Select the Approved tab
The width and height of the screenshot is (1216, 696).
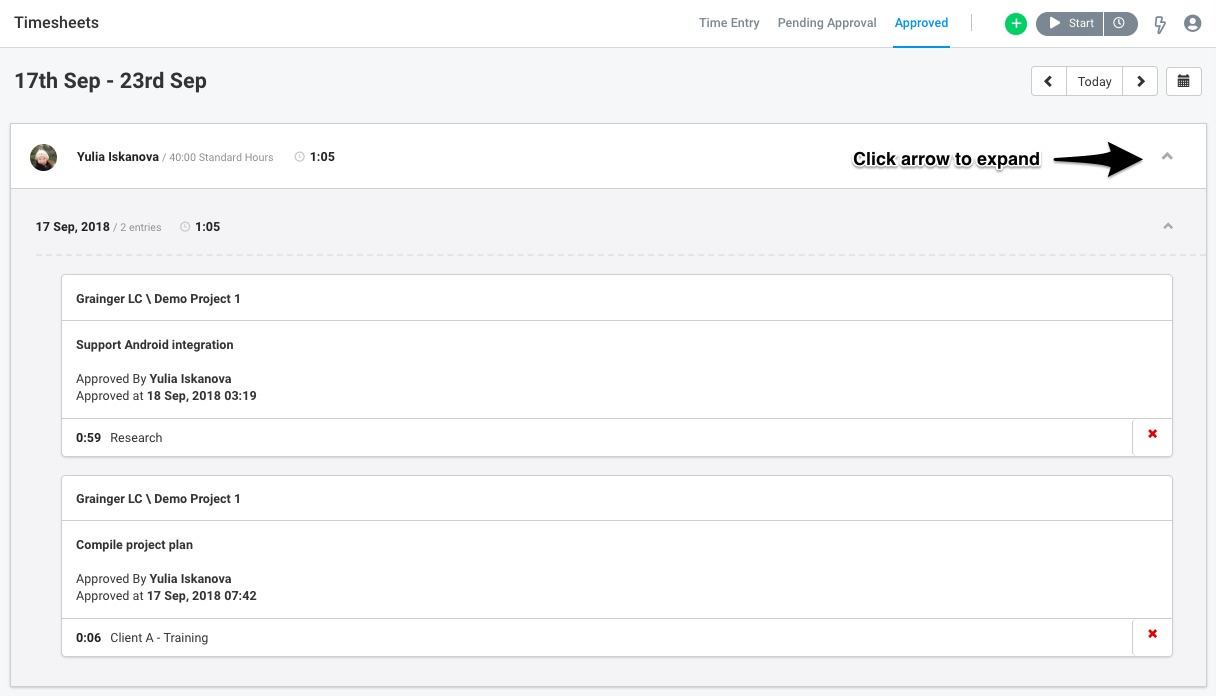tap(921, 23)
